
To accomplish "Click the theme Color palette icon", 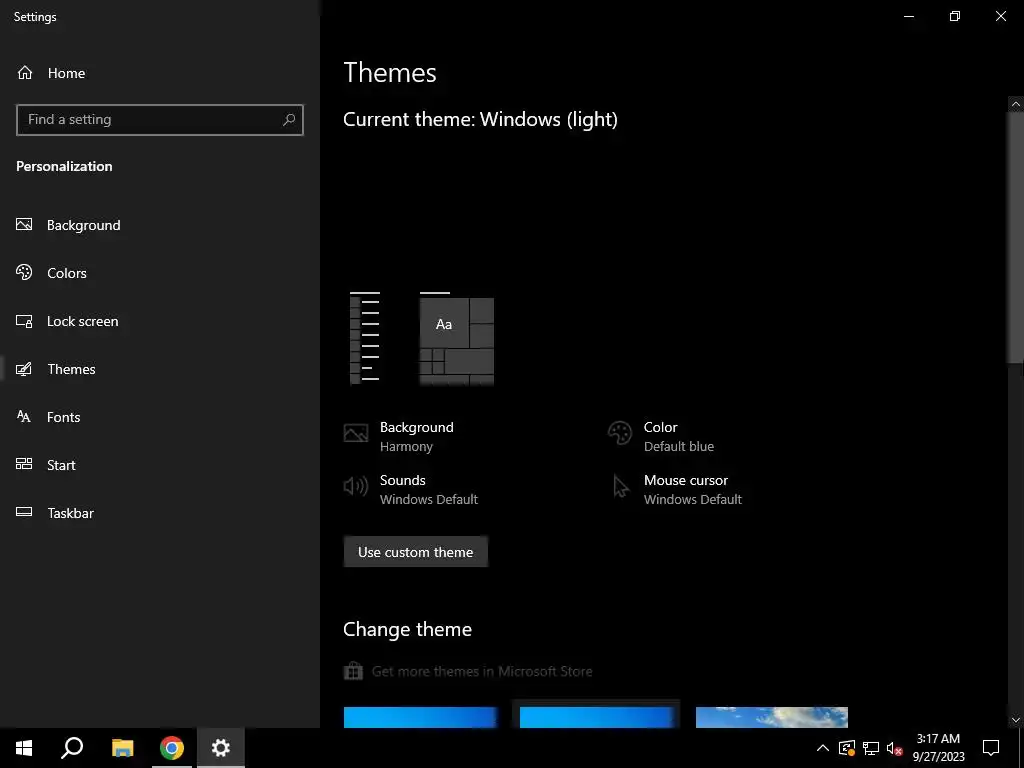I will click(x=620, y=433).
